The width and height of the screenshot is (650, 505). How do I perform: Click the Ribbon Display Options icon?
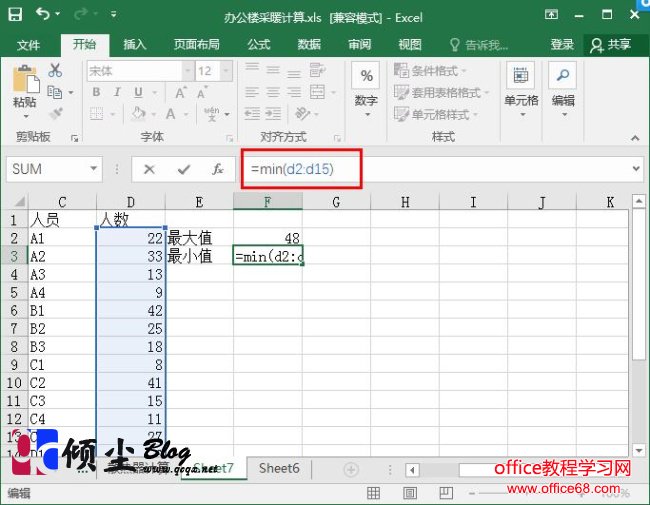point(551,15)
